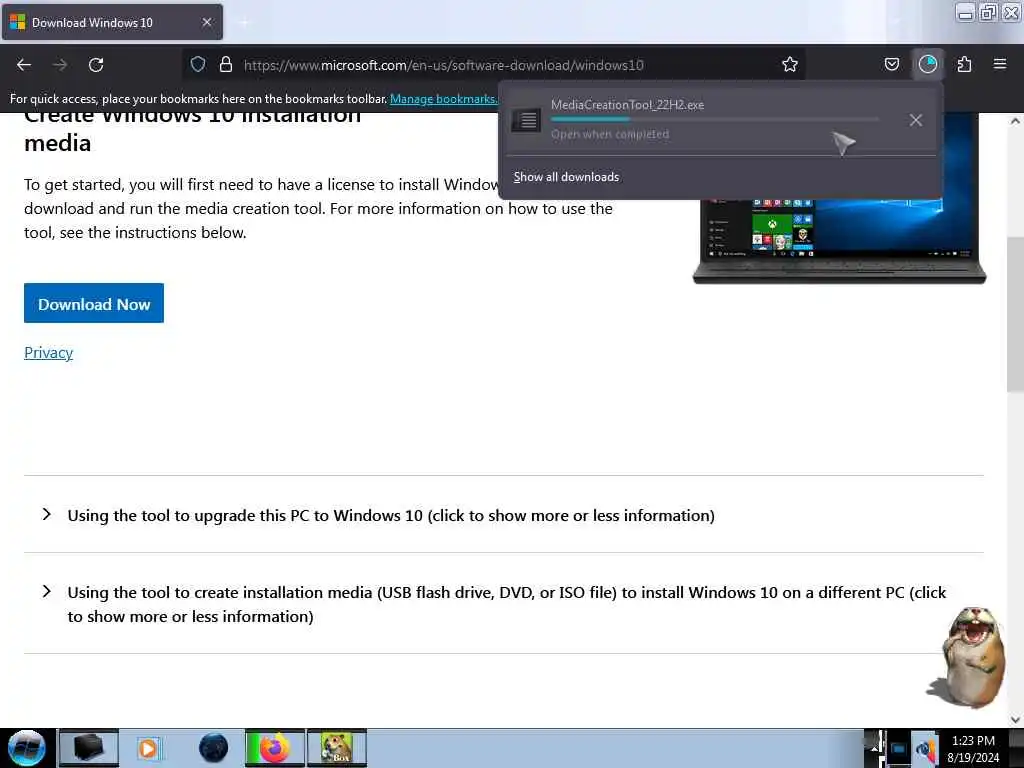The height and width of the screenshot is (768, 1024).
Task: Go back using the browser back arrow
Action: 24,65
